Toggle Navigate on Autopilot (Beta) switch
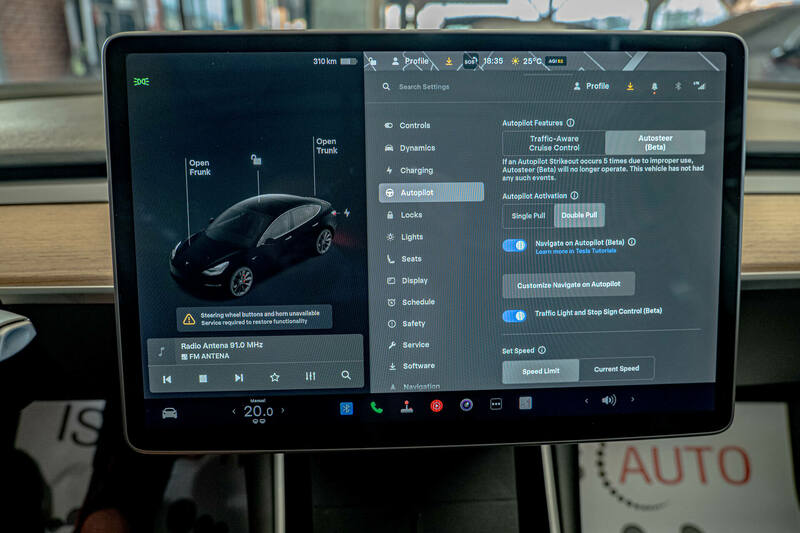 tap(514, 245)
